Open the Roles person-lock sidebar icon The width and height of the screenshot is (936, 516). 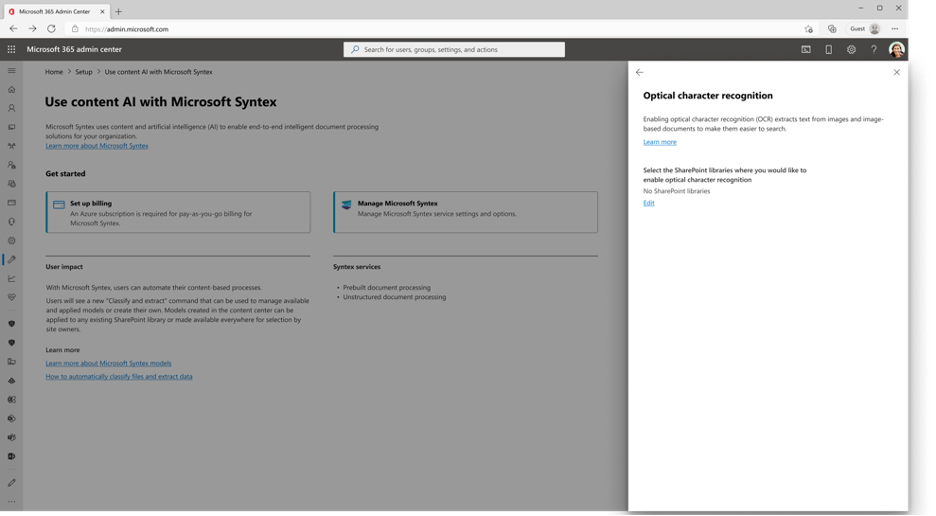[x=11, y=165]
